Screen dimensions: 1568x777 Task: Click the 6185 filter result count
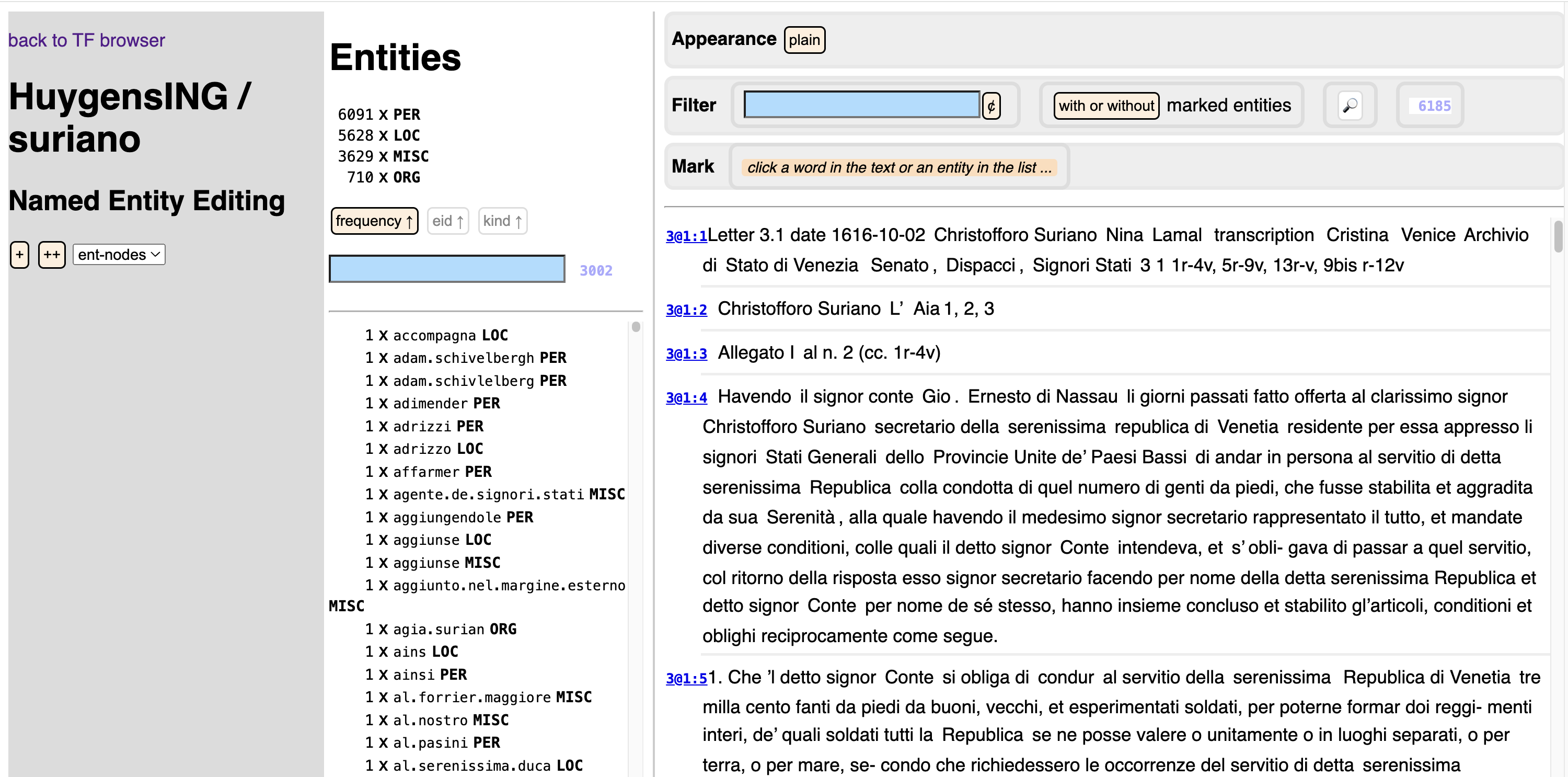tap(1434, 106)
